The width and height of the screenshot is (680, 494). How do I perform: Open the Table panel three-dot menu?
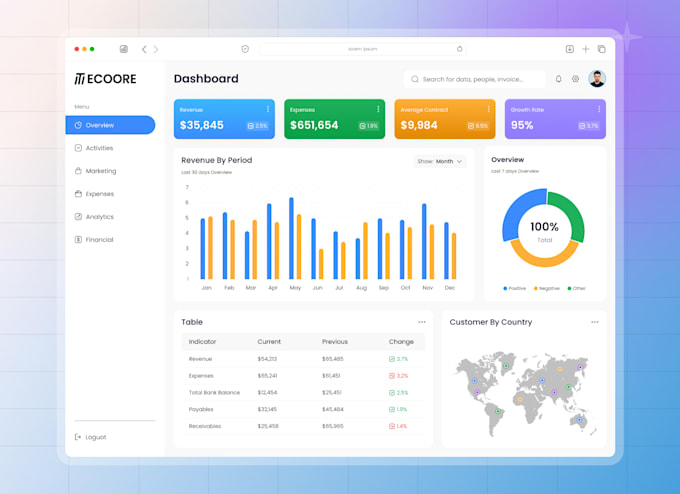coord(422,322)
